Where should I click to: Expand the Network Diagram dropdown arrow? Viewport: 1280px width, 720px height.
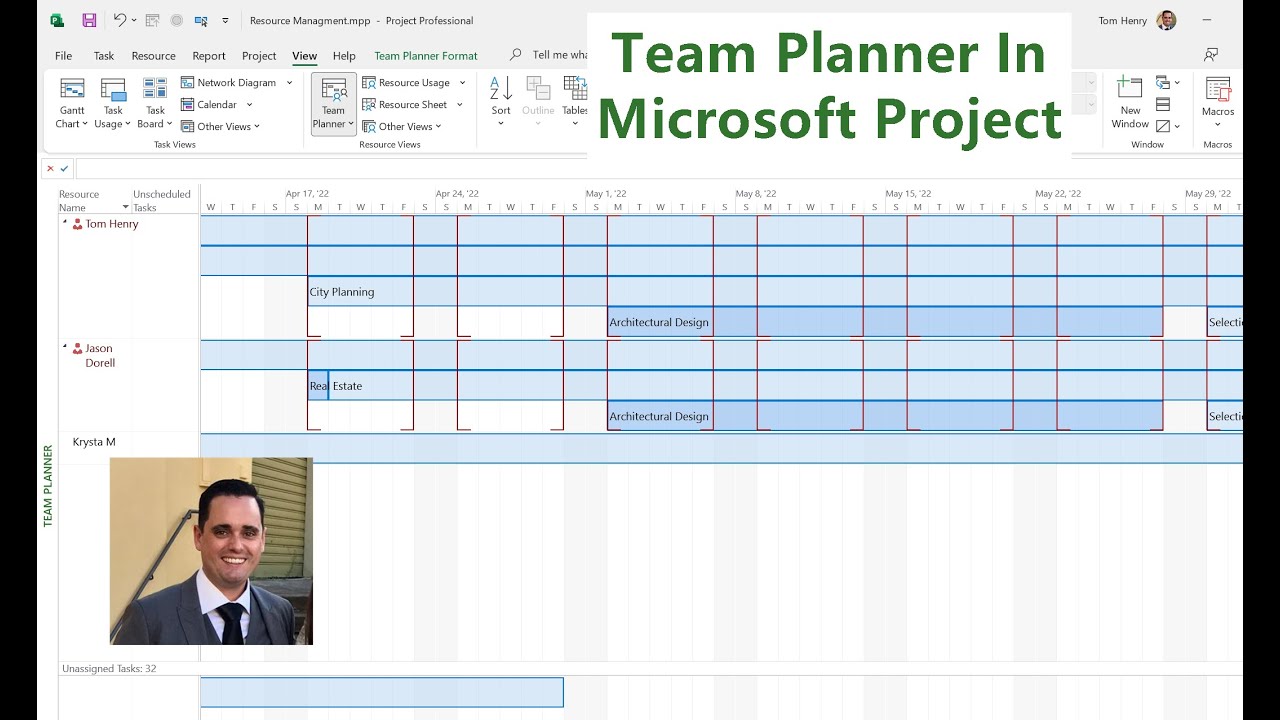click(x=290, y=83)
